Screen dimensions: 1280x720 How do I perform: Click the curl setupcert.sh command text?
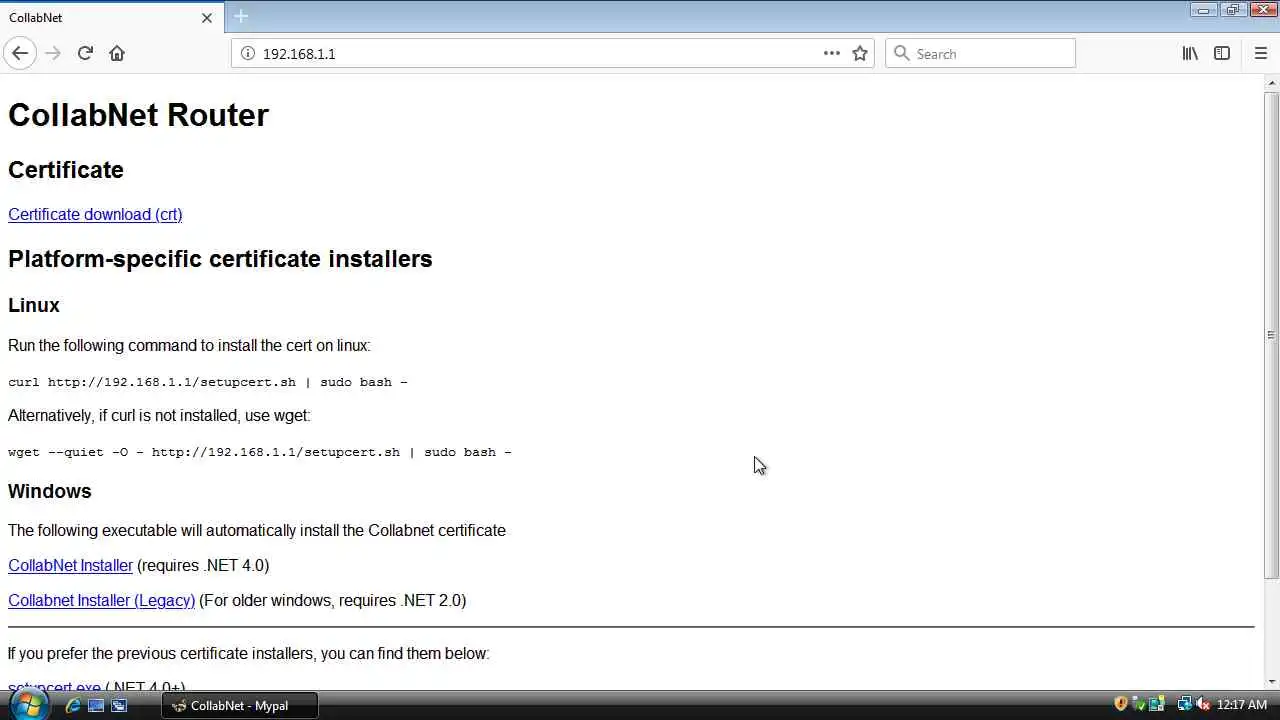pos(208,382)
